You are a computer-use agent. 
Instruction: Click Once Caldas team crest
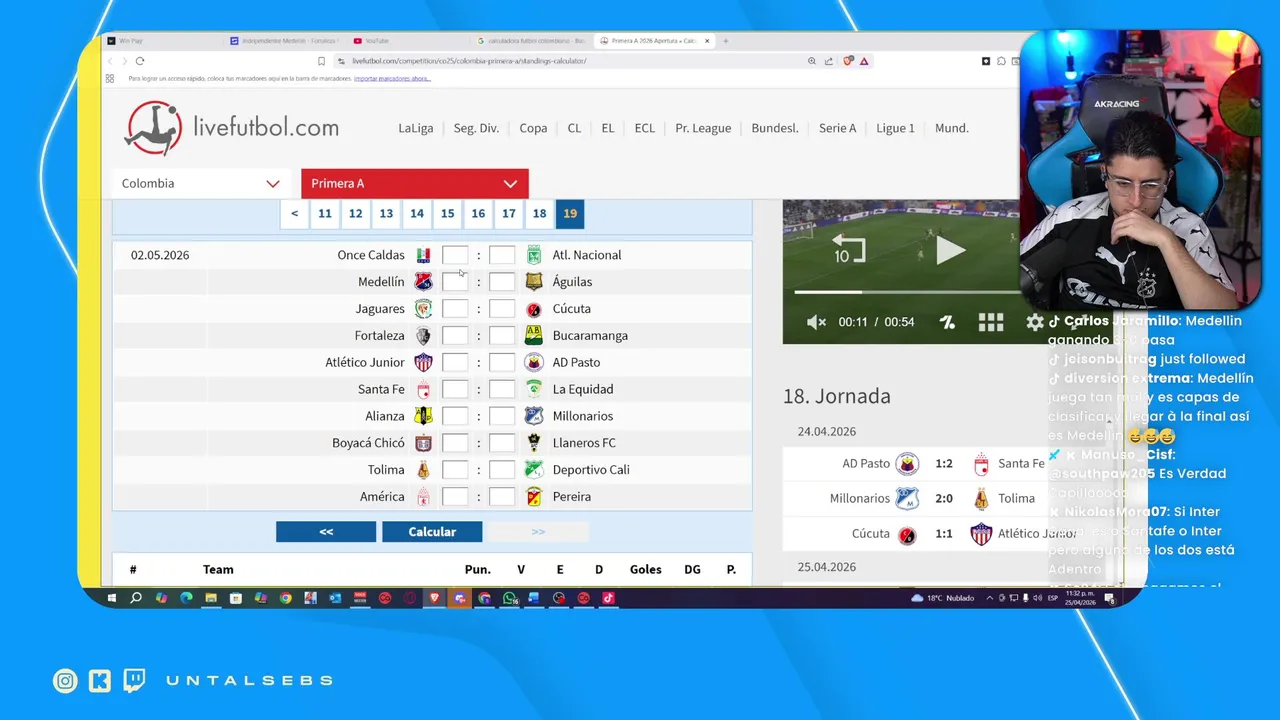[423, 255]
